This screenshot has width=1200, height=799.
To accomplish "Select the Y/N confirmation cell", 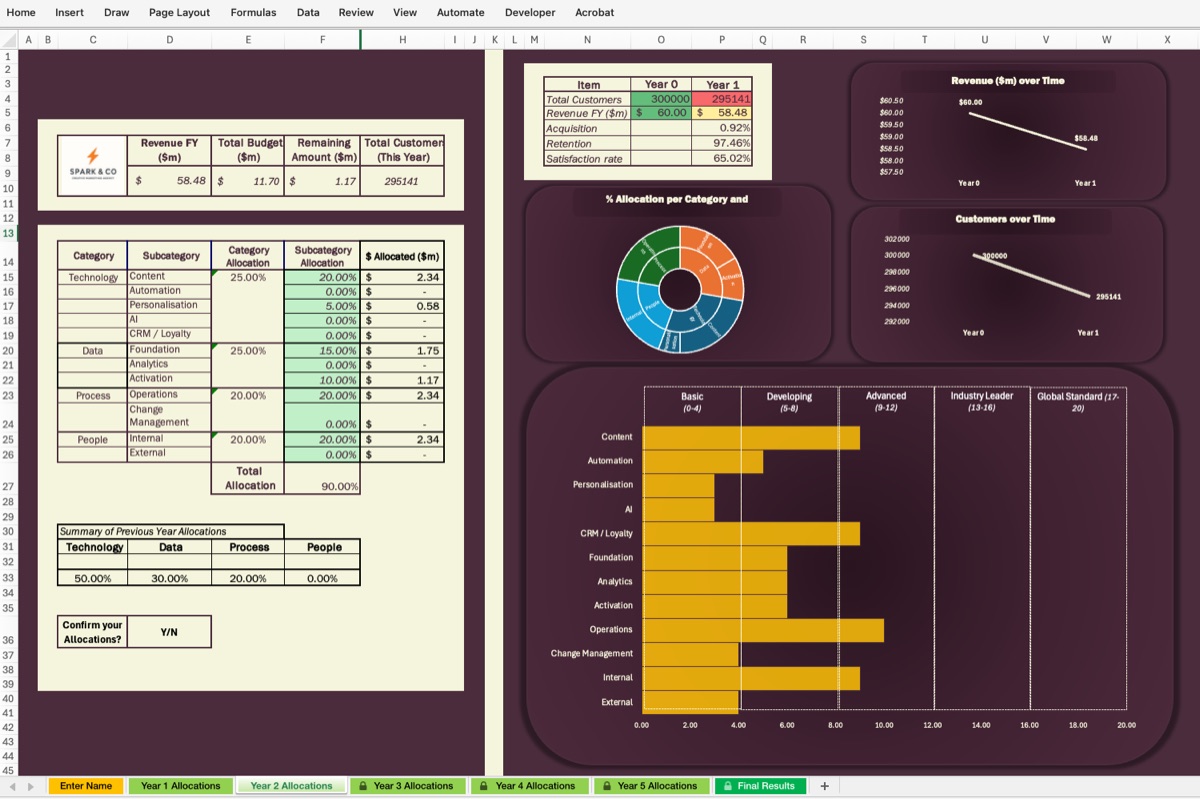I will (169, 632).
